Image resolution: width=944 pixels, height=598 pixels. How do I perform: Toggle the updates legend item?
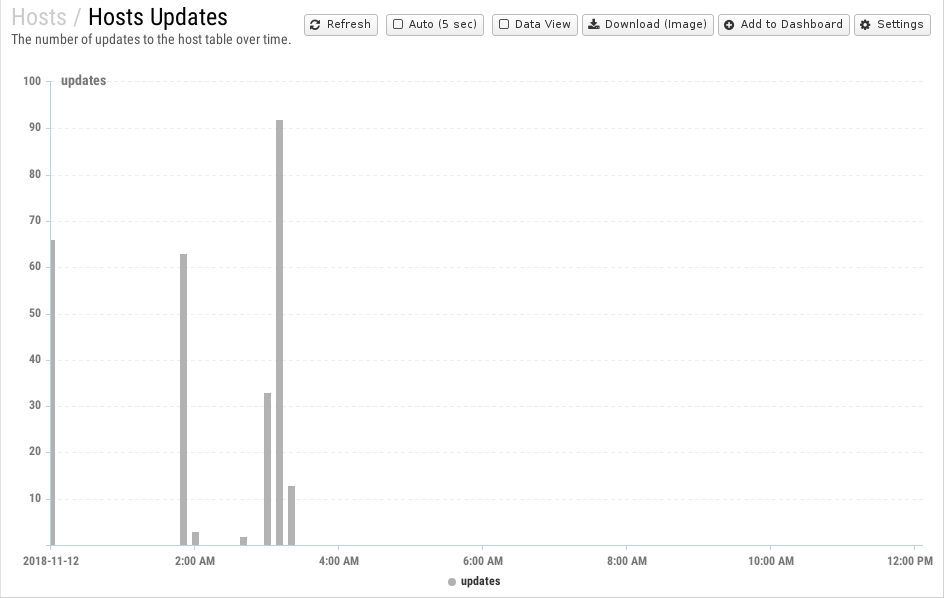(474, 581)
